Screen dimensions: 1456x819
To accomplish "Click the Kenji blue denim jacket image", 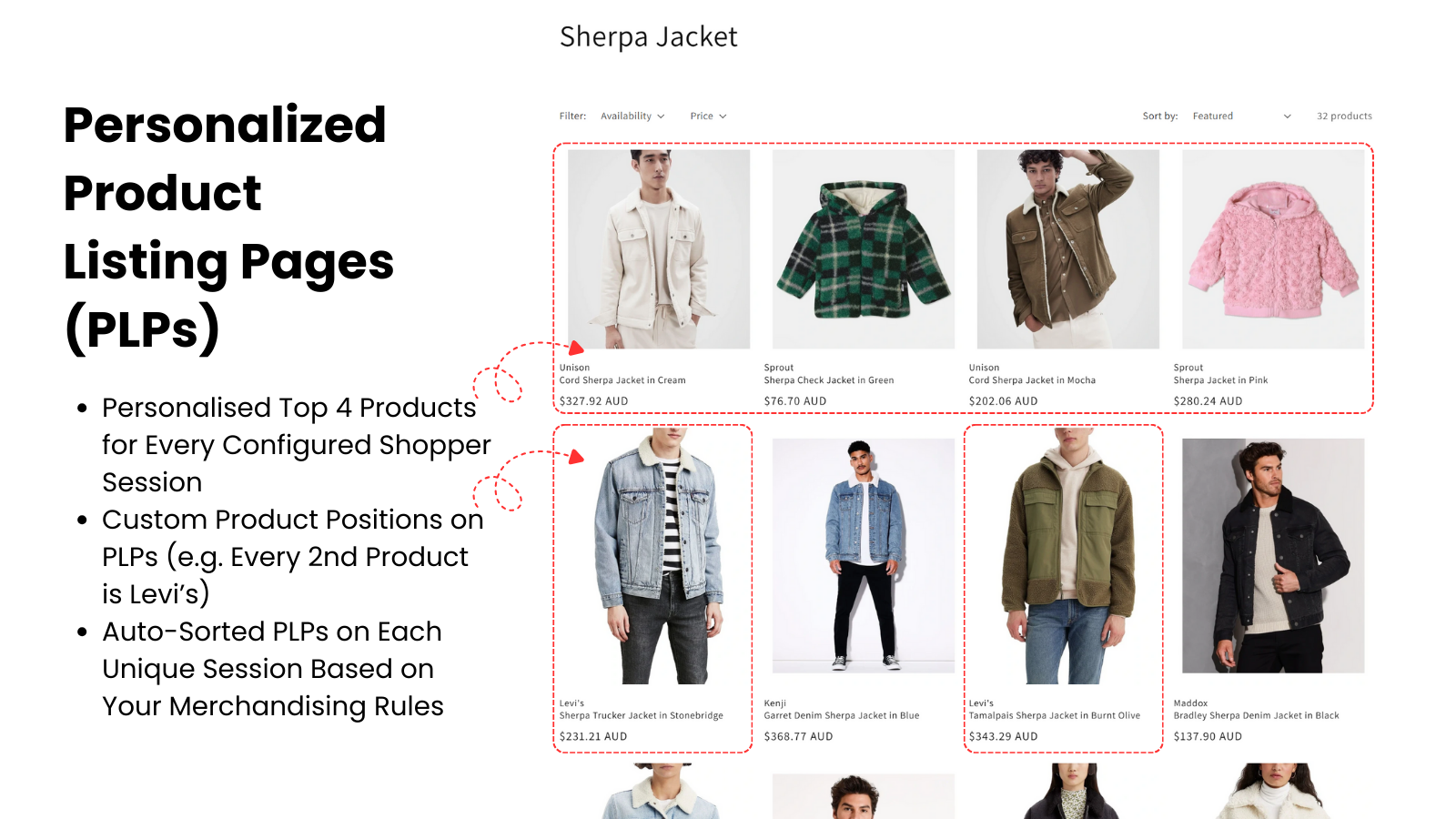I will click(864, 556).
